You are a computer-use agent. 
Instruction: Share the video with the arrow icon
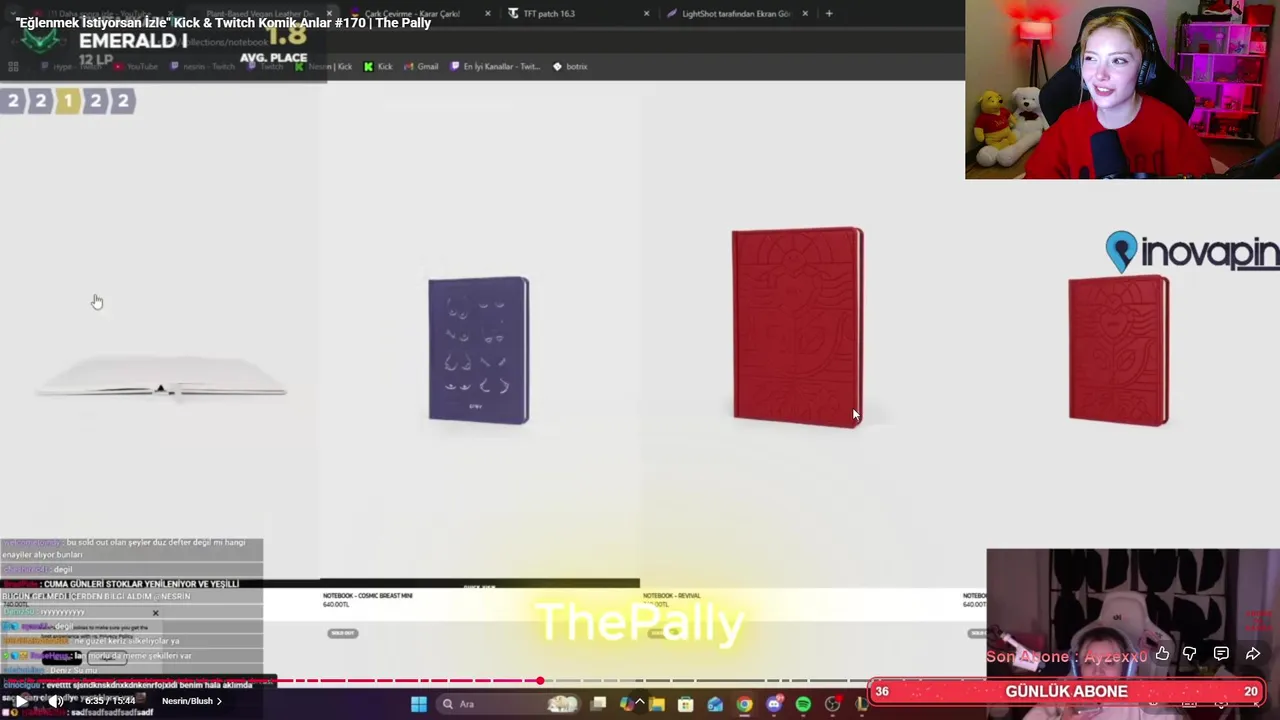(x=1253, y=654)
